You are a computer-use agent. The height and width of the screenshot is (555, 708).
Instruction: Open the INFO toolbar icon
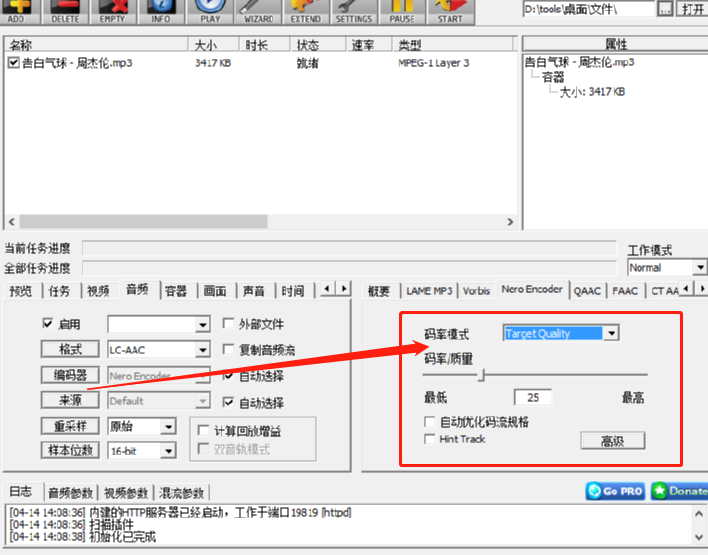tap(161, 11)
